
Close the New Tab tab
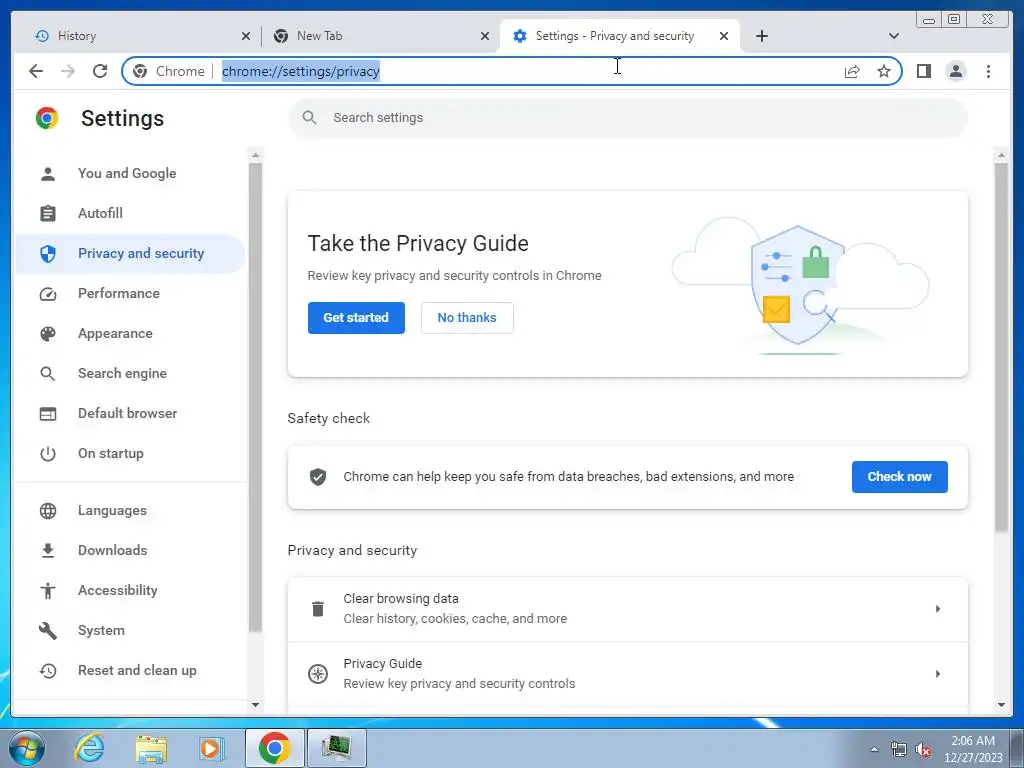[485, 37]
